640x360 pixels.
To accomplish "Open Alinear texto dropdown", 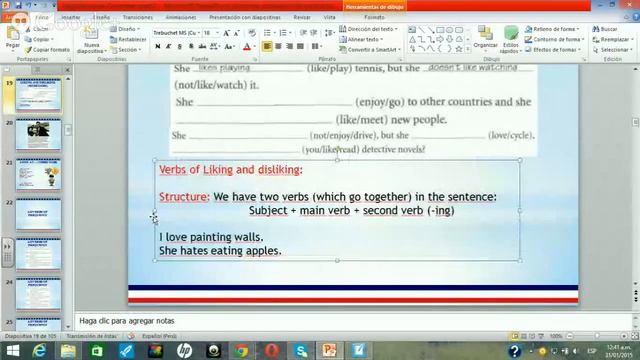I will tap(361, 39).
